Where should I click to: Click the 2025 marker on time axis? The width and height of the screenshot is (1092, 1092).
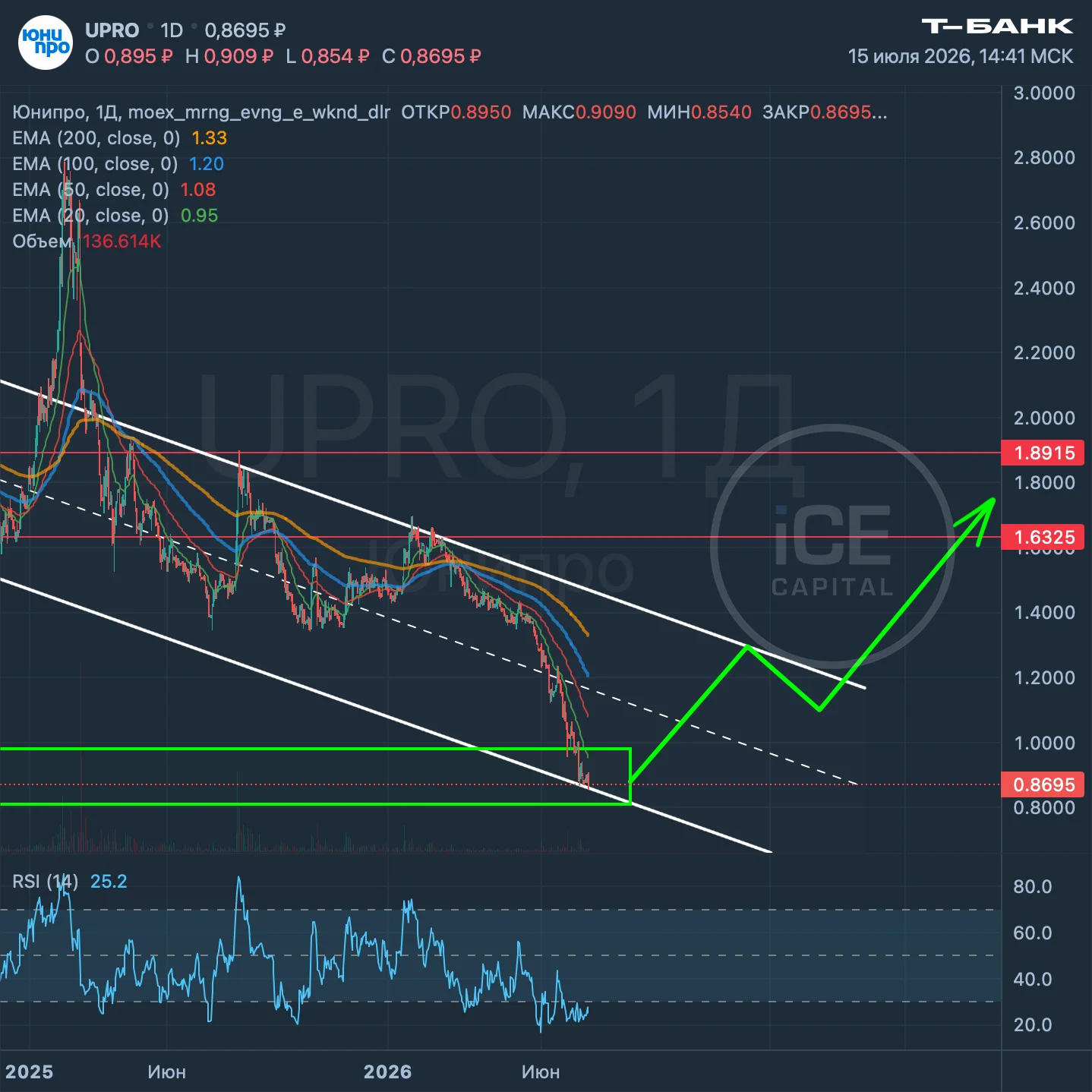click(29, 1072)
